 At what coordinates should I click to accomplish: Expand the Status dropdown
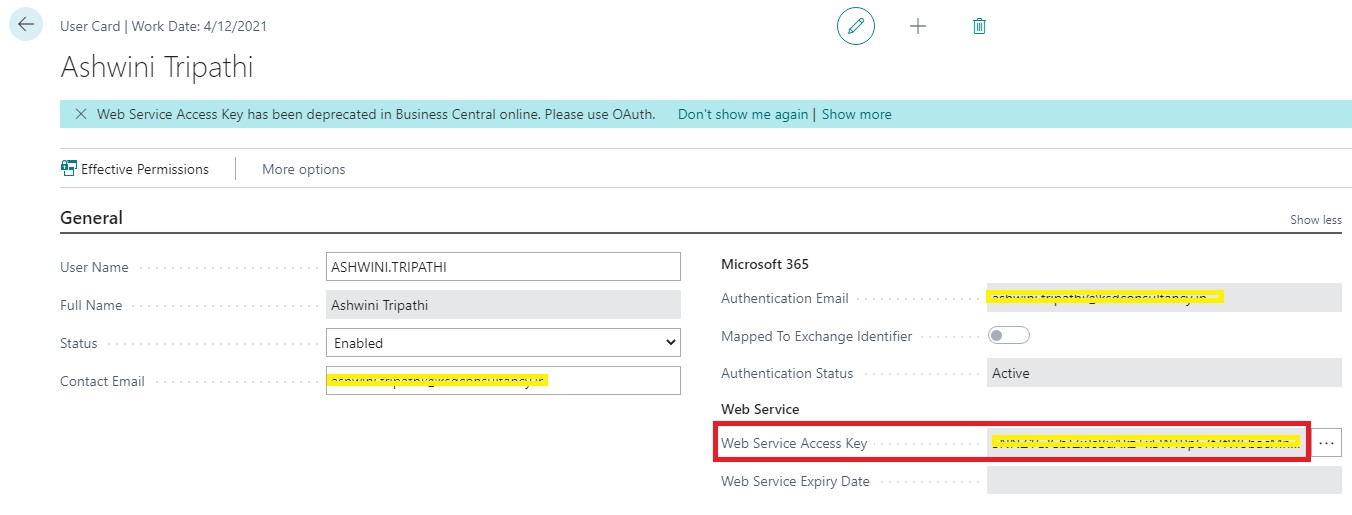503,343
